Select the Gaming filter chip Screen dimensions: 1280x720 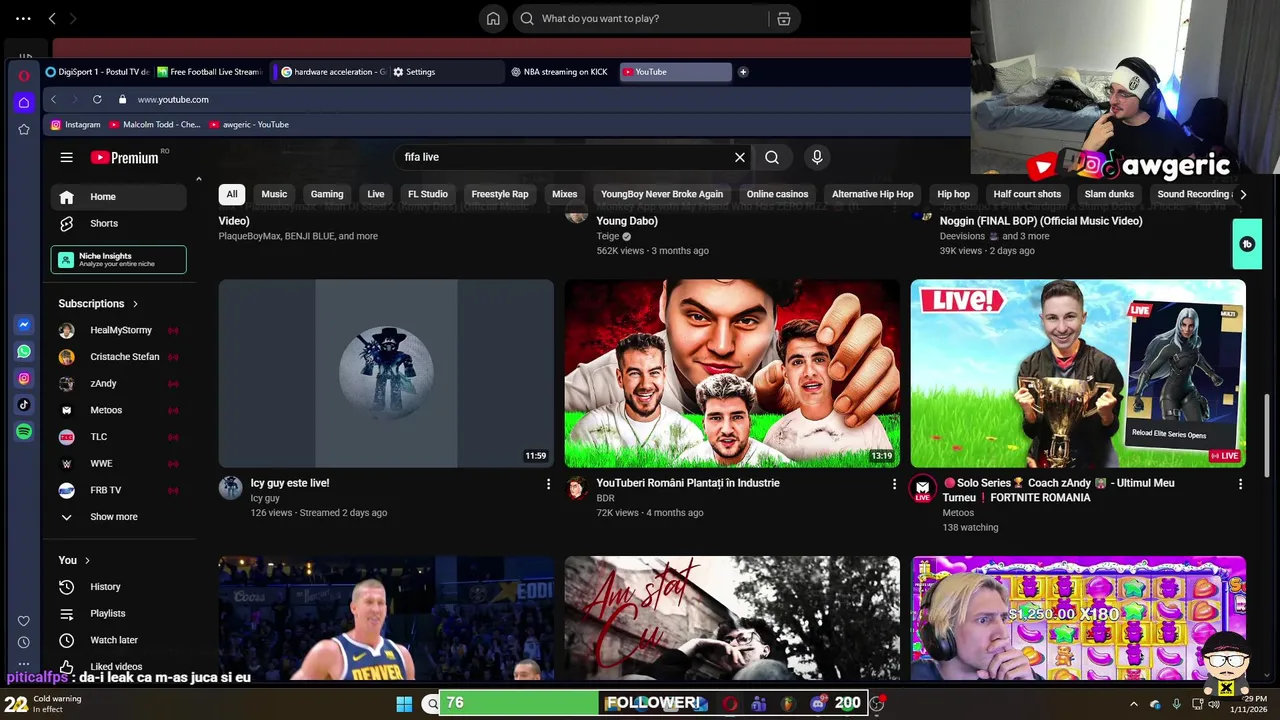[327, 194]
